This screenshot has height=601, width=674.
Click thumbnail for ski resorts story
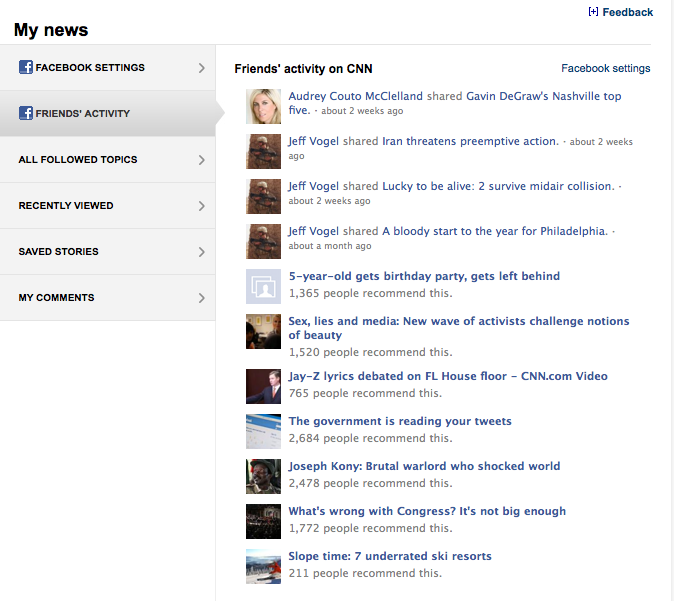click(x=263, y=567)
